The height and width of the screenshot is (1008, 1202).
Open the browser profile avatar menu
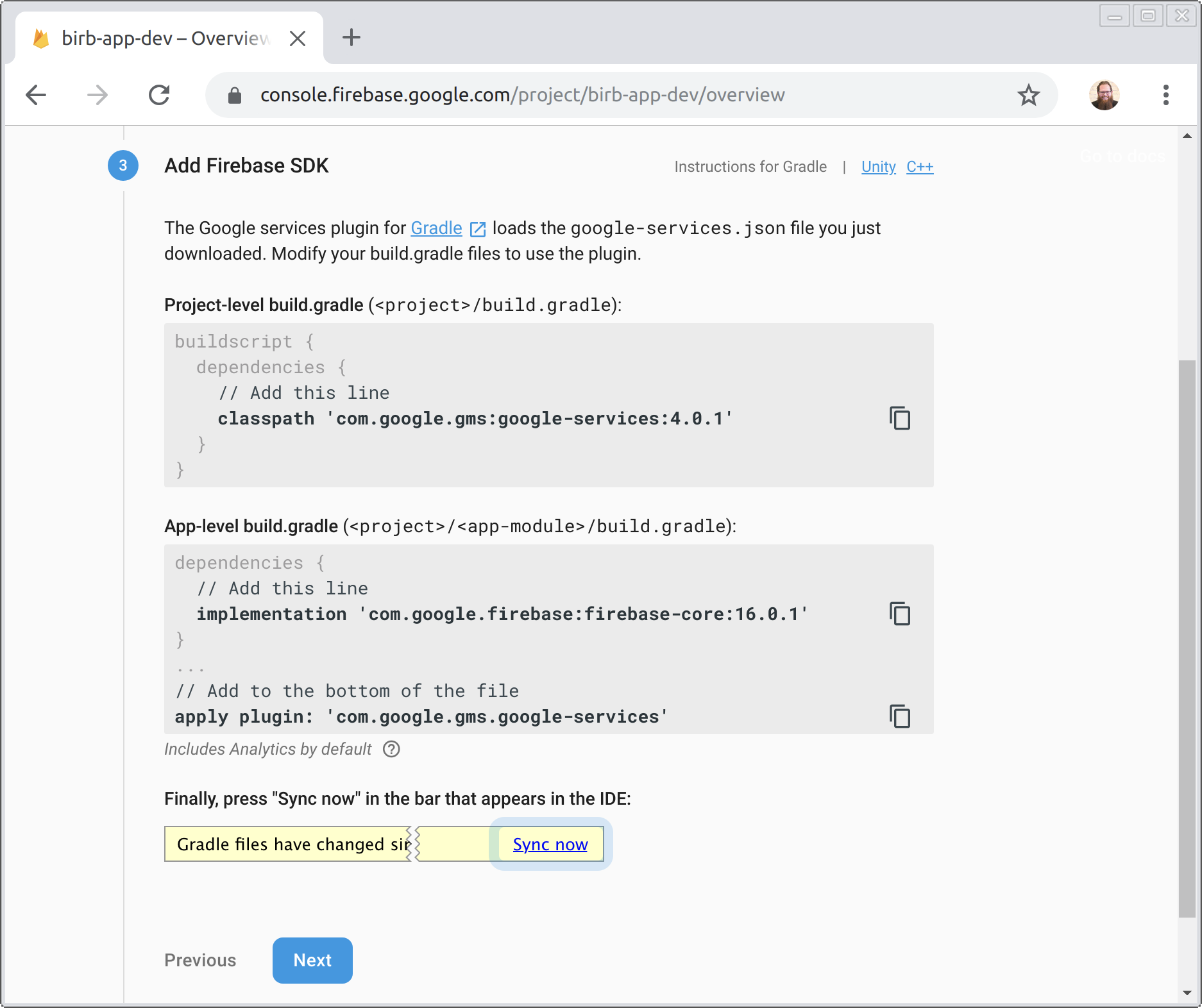tap(1105, 94)
